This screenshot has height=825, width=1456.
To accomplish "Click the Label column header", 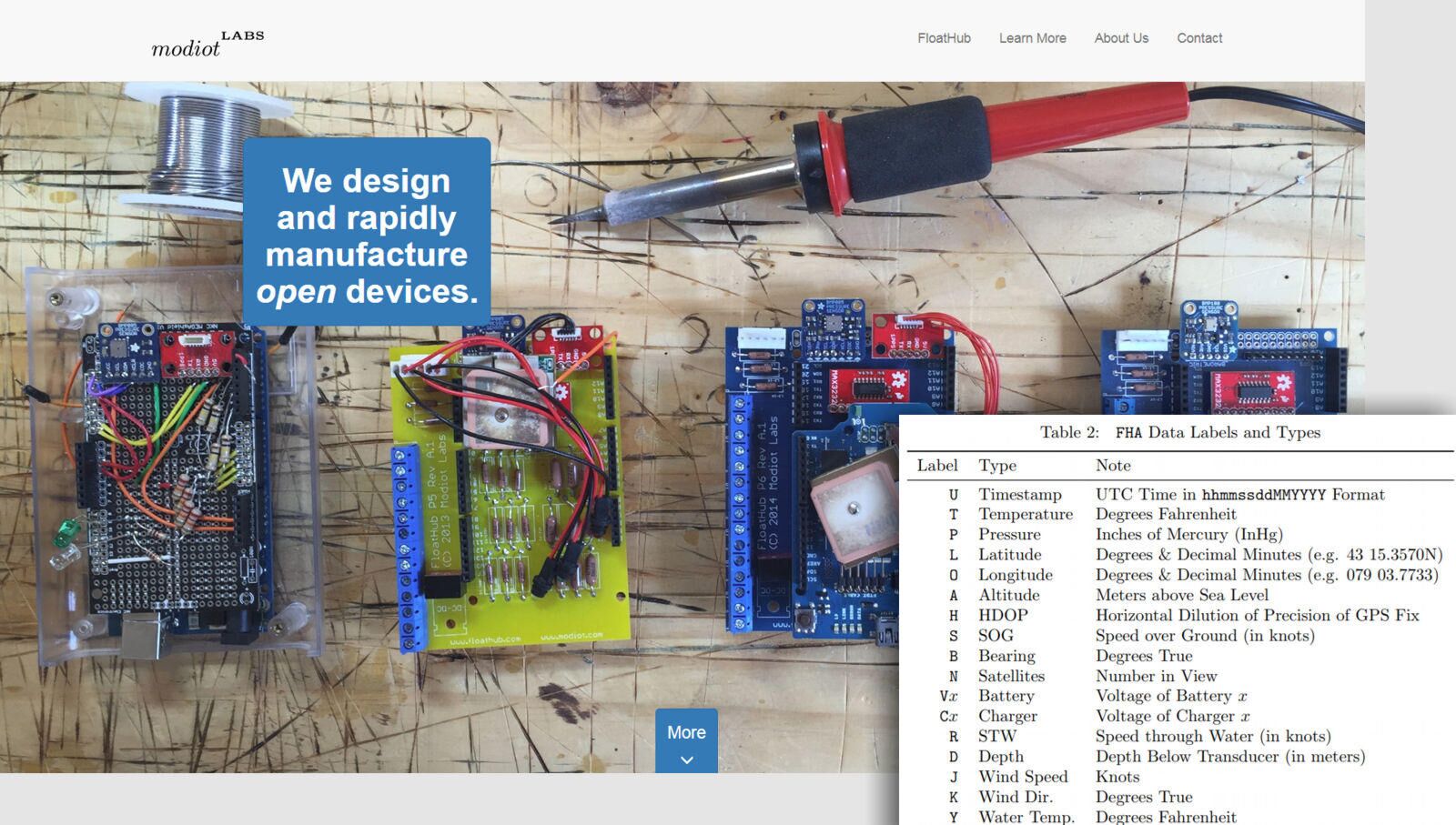I will (936, 465).
